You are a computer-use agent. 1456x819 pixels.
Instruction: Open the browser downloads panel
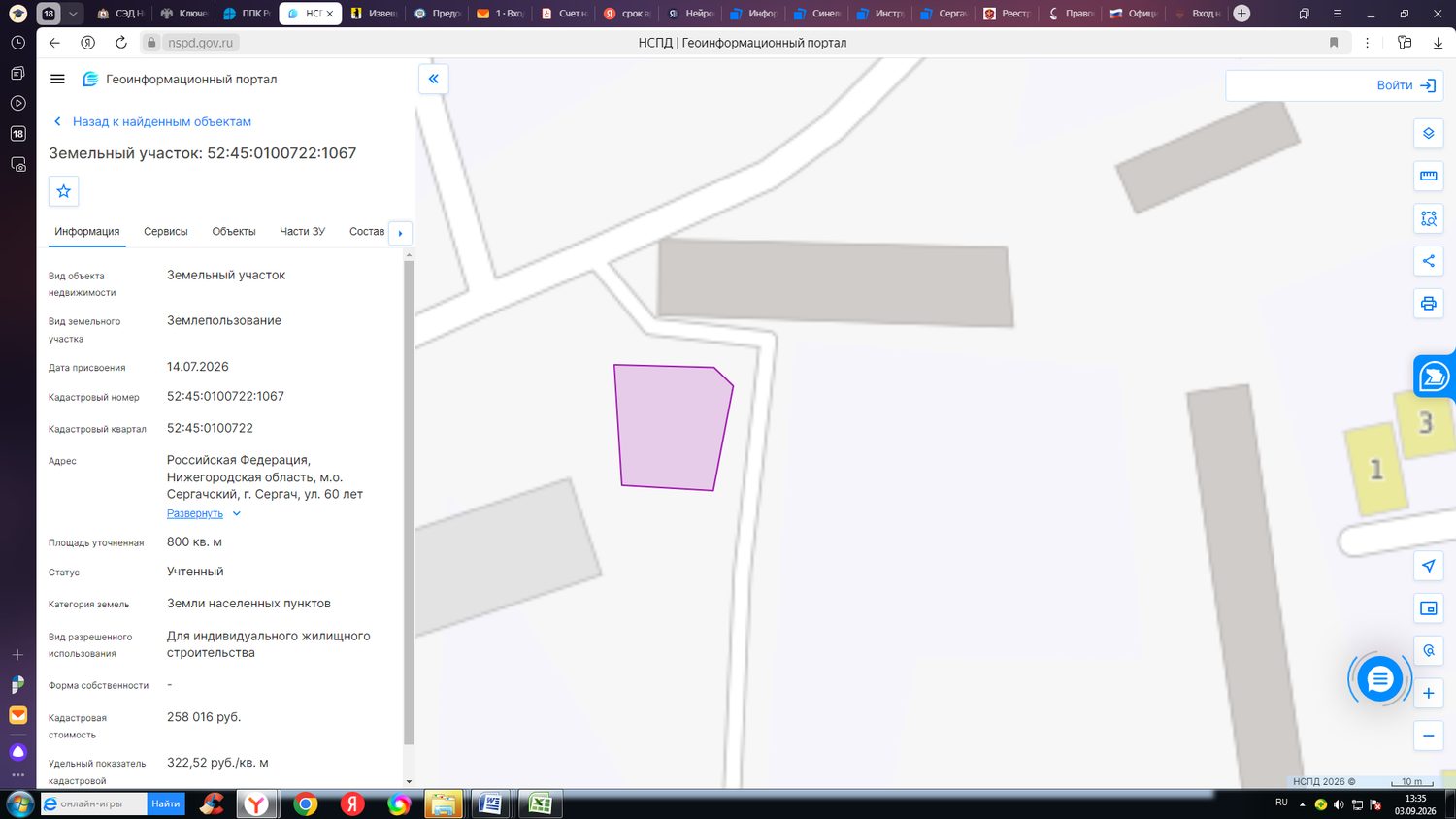[x=1438, y=43]
